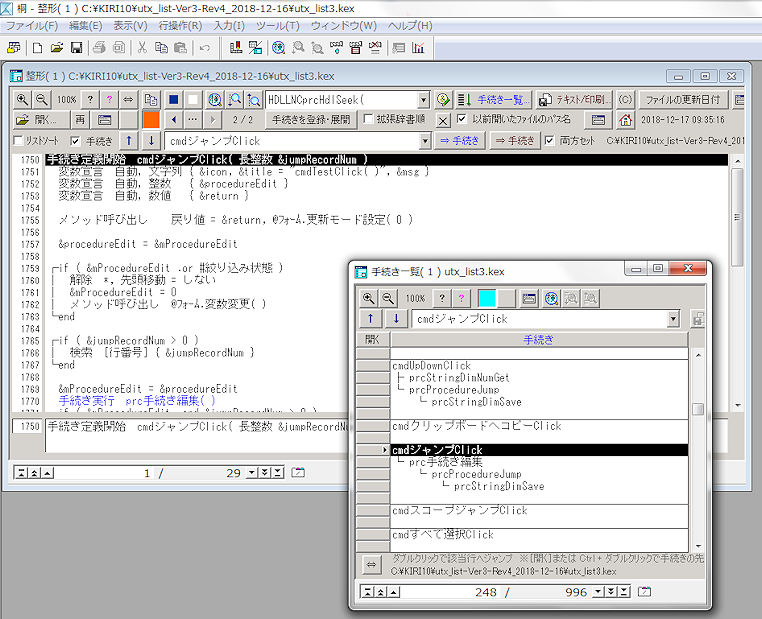Click the 手続きを登録・展開 button

pyautogui.click(x=311, y=120)
